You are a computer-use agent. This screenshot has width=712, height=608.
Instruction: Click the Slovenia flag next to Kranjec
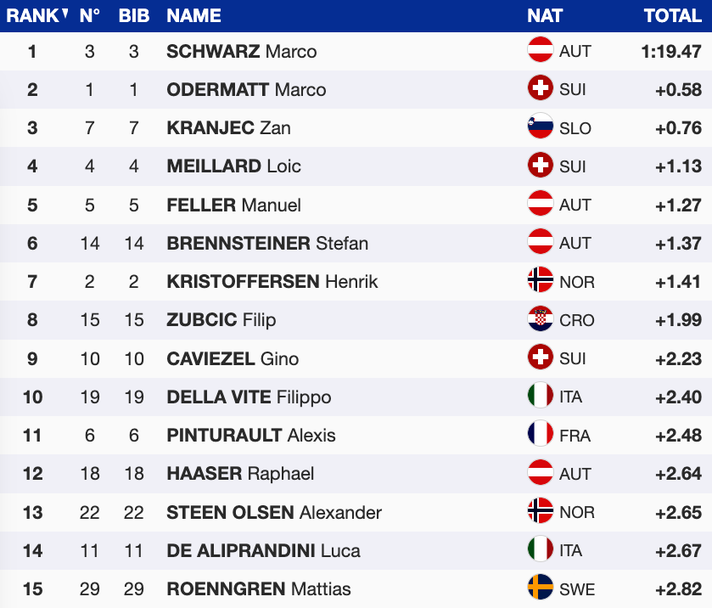[540, 128]
